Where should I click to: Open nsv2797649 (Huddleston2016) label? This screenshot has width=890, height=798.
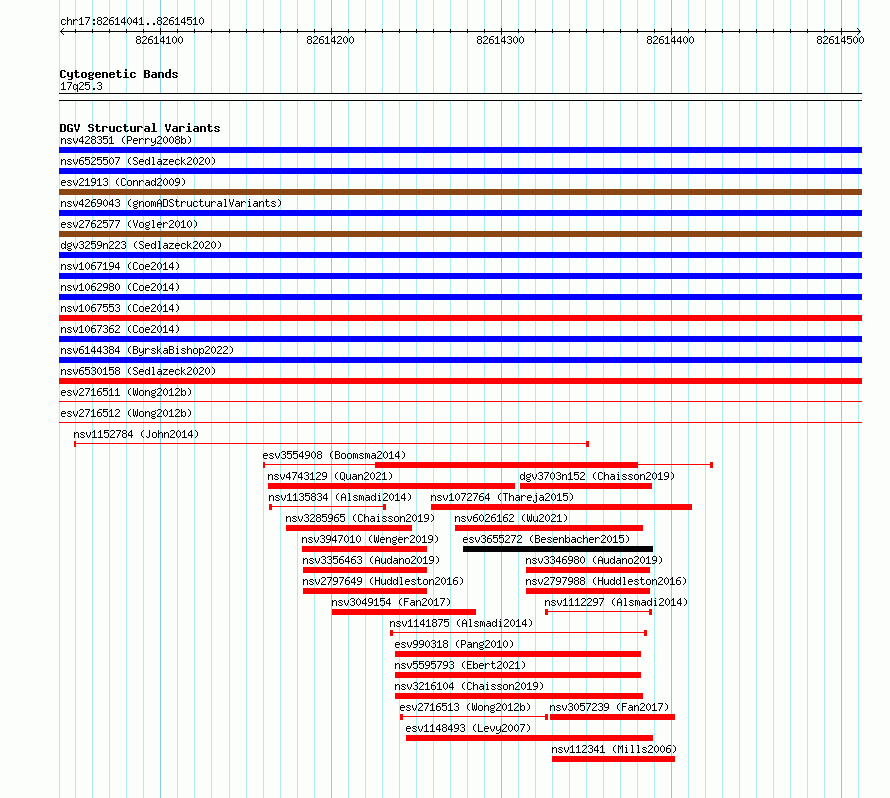click(x=383, y=581)
